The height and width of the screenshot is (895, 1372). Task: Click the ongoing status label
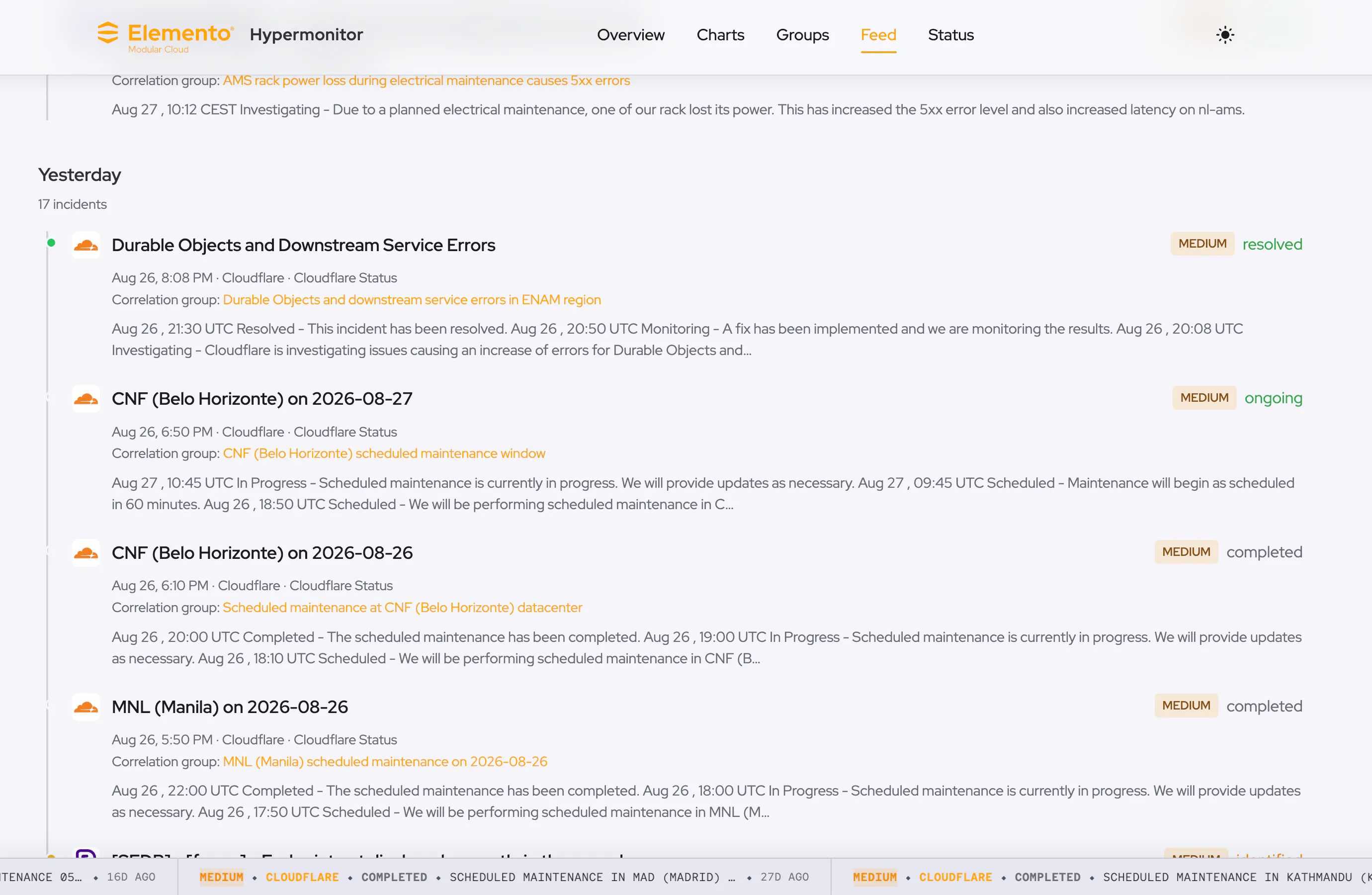click(1274, 398)
